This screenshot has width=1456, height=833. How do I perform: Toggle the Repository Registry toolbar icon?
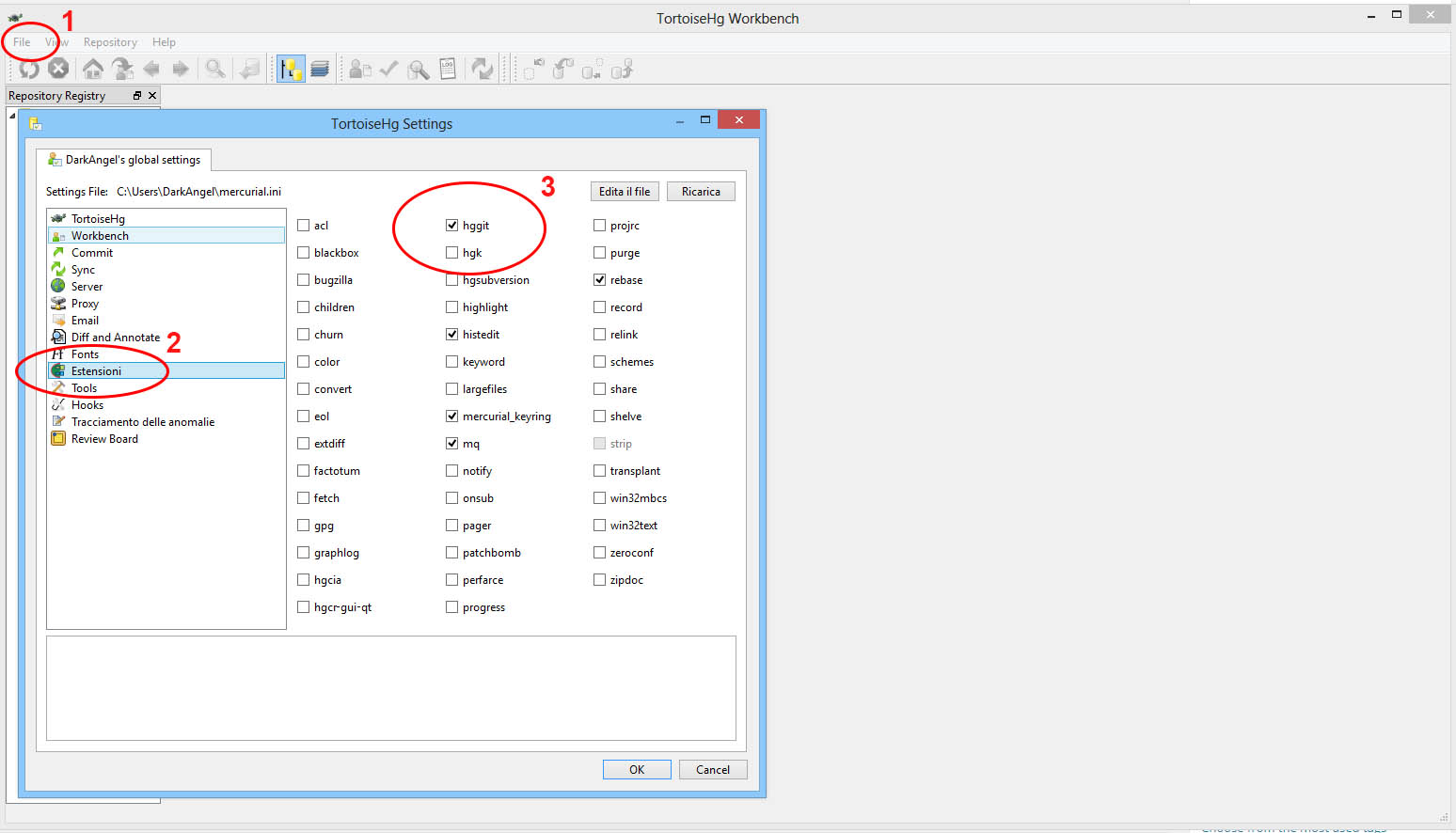click(x=291, y=69)
